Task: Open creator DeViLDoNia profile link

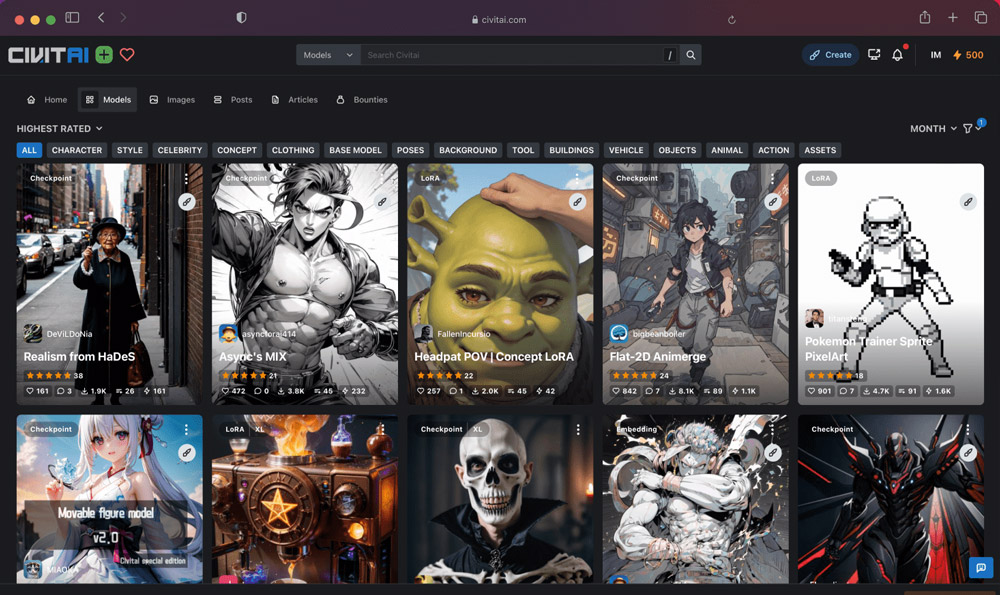Action: pos(69,334)
